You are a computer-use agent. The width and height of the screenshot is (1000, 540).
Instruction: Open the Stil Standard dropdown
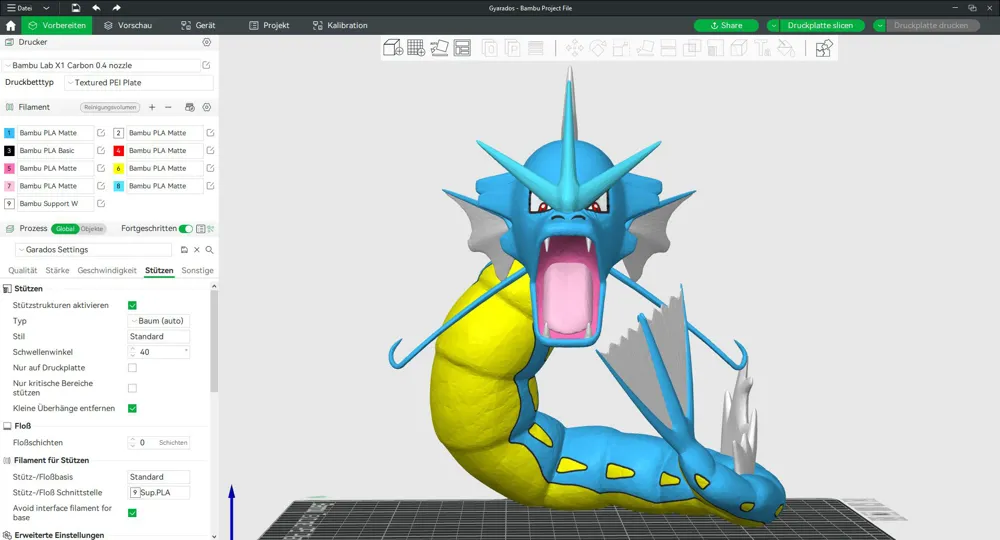click(159, 337)
